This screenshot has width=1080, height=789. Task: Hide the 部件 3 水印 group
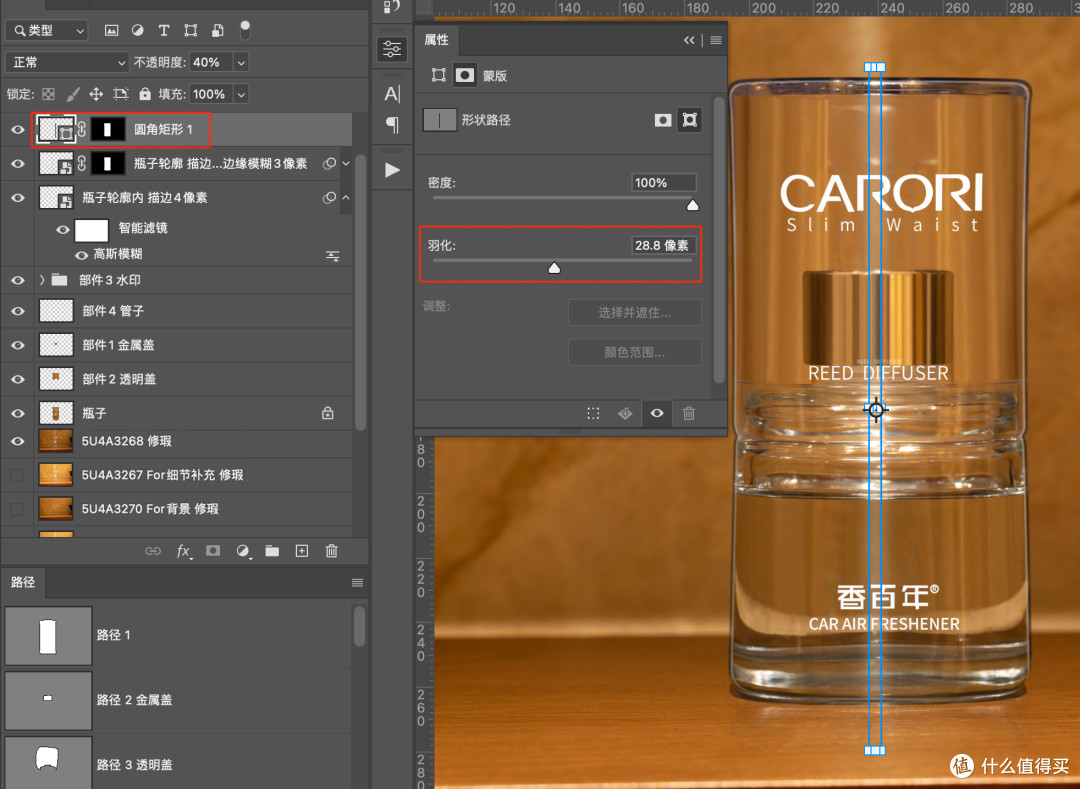[x=18, y=280]
